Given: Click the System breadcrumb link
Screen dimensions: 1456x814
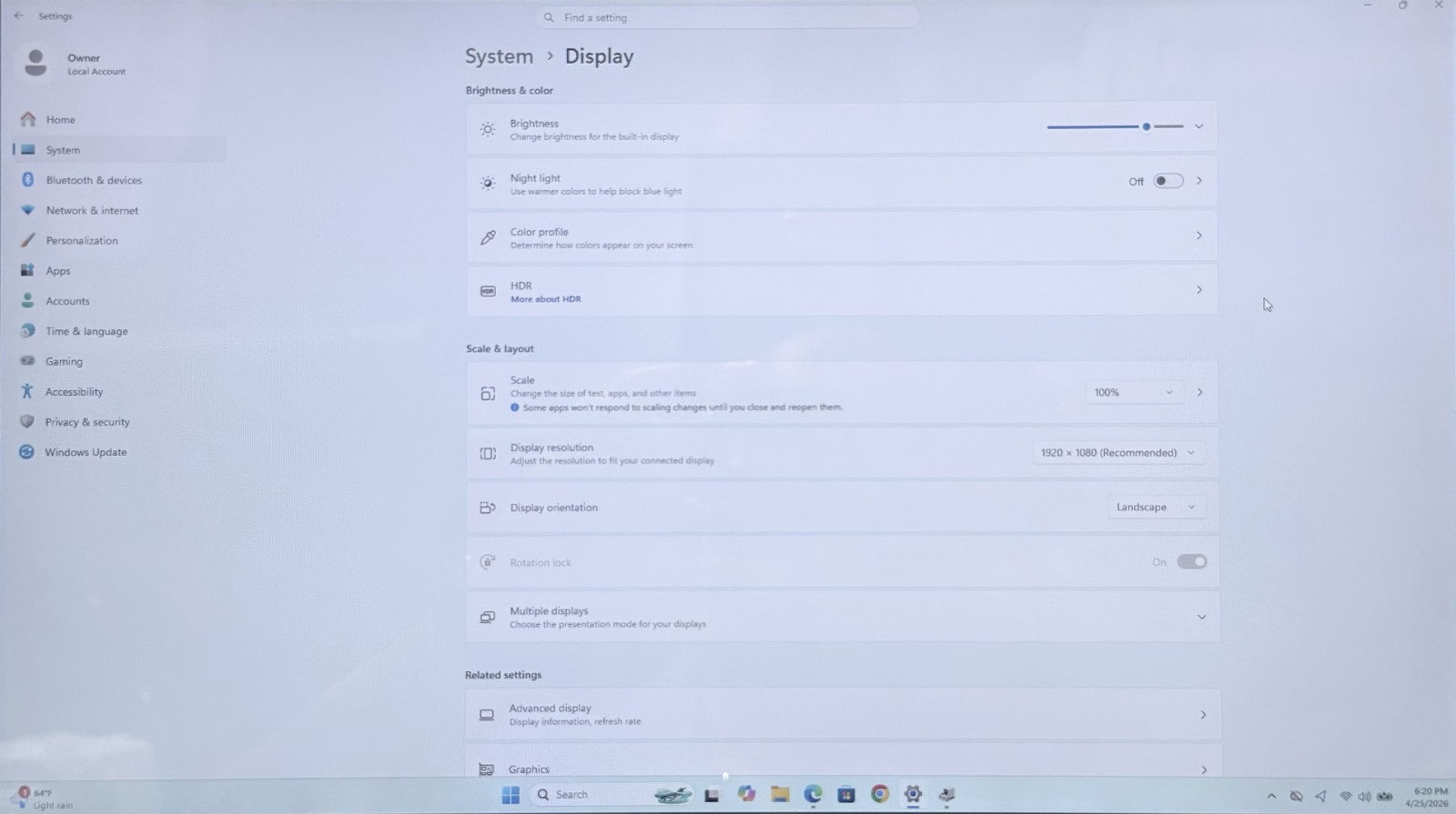Looking at the screenshot, I should coord(499,56).
